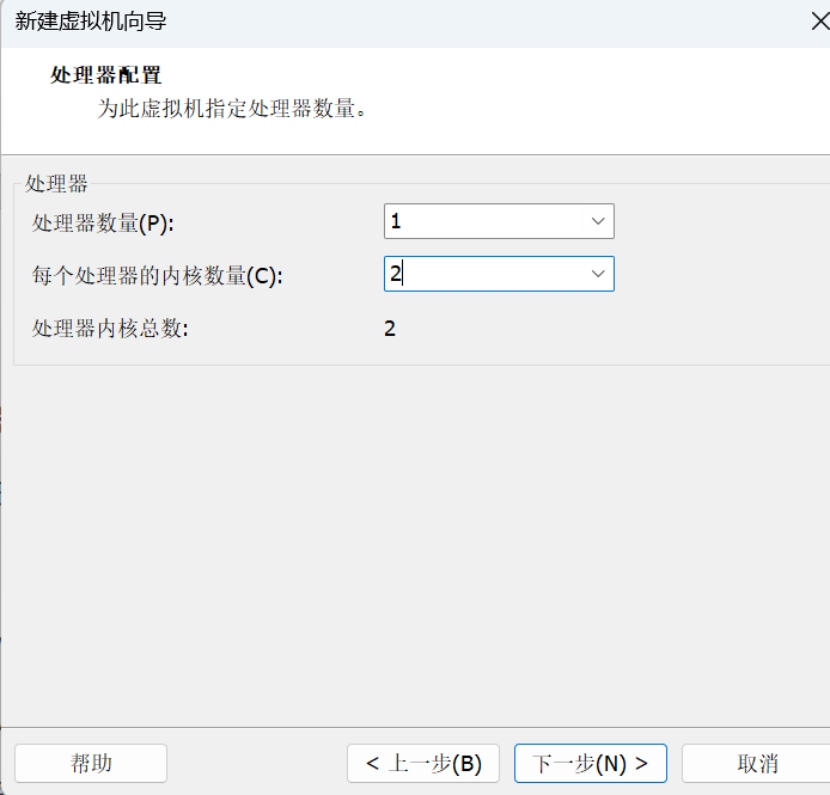
Task: Click the 处理器 group box title
Action: tap(56, 184)
